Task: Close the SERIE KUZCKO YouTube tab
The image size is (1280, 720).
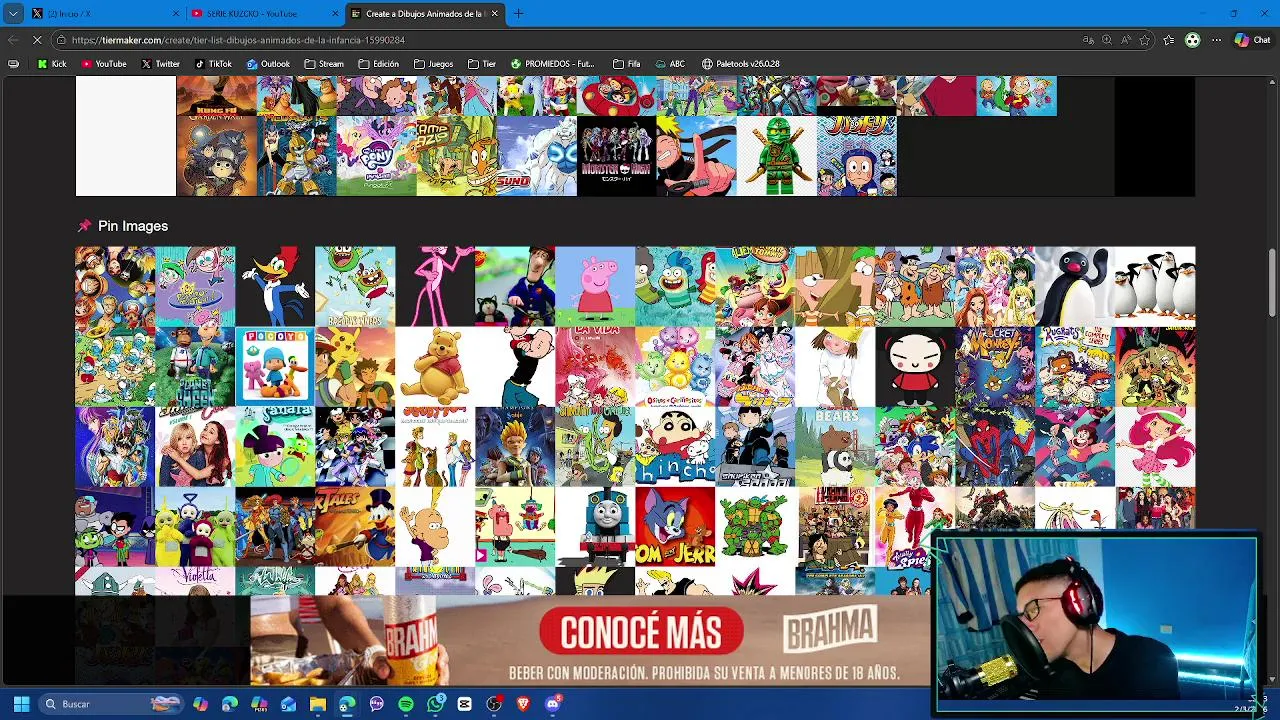Action: 333,13
